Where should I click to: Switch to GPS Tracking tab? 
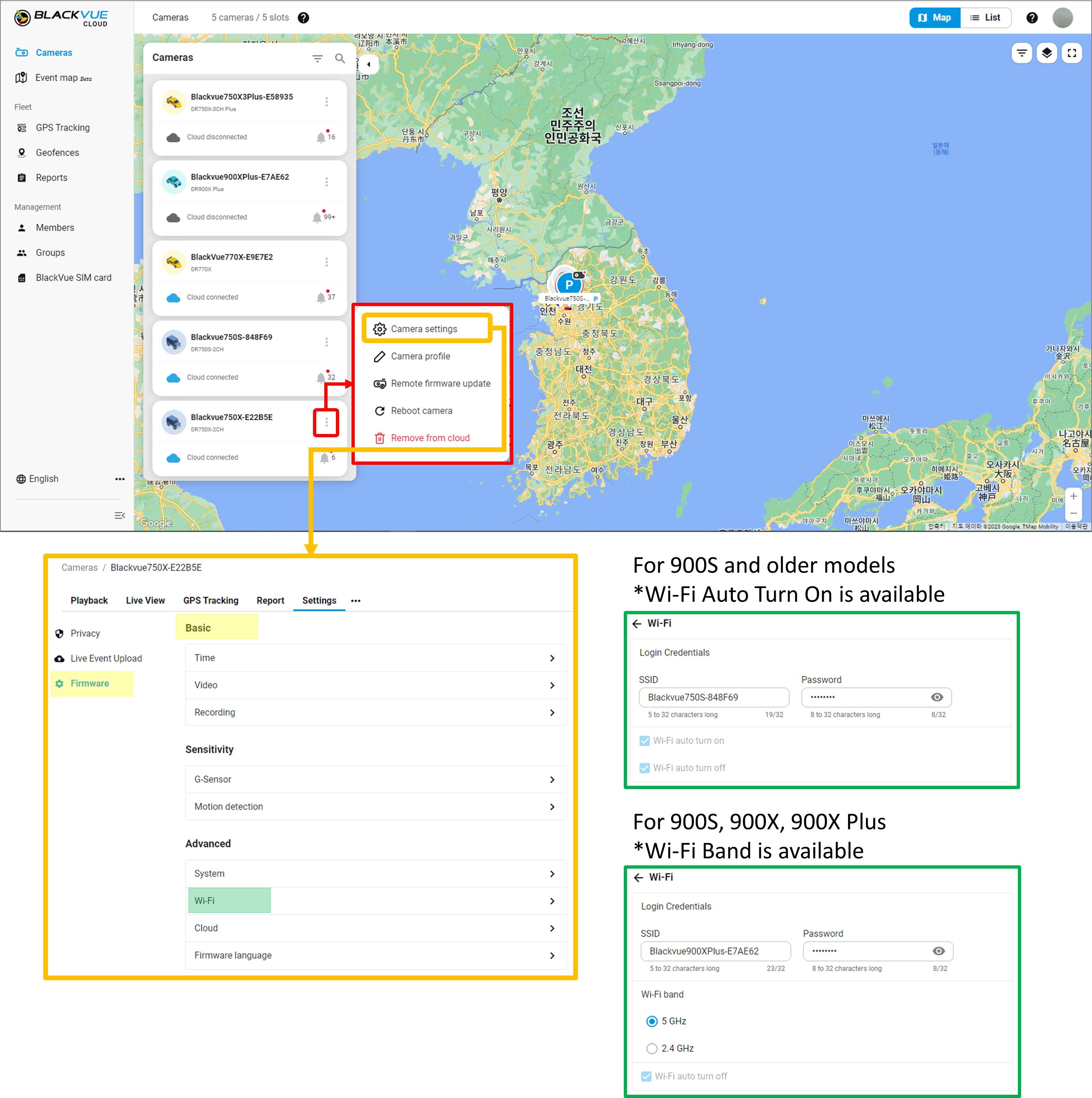pos(211,601)
